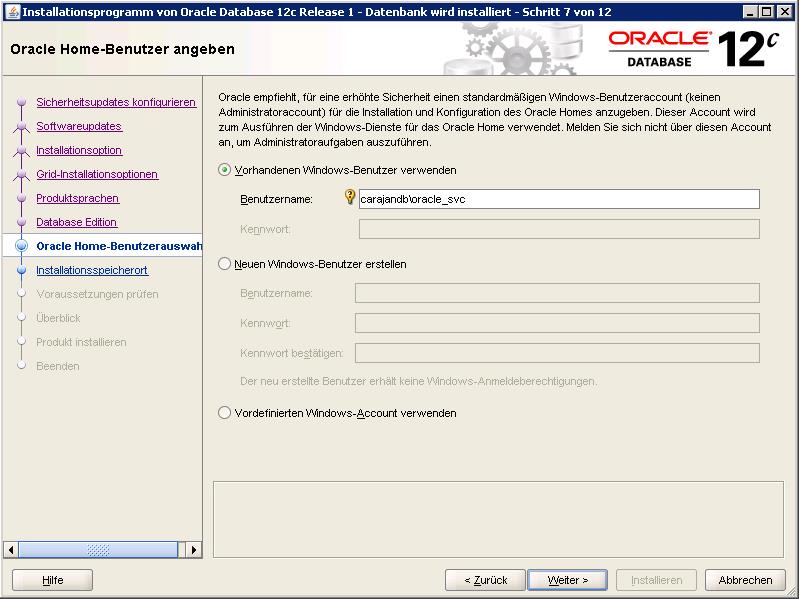
Task: Cancel installation via Abbrechen button
Action: 745,580
